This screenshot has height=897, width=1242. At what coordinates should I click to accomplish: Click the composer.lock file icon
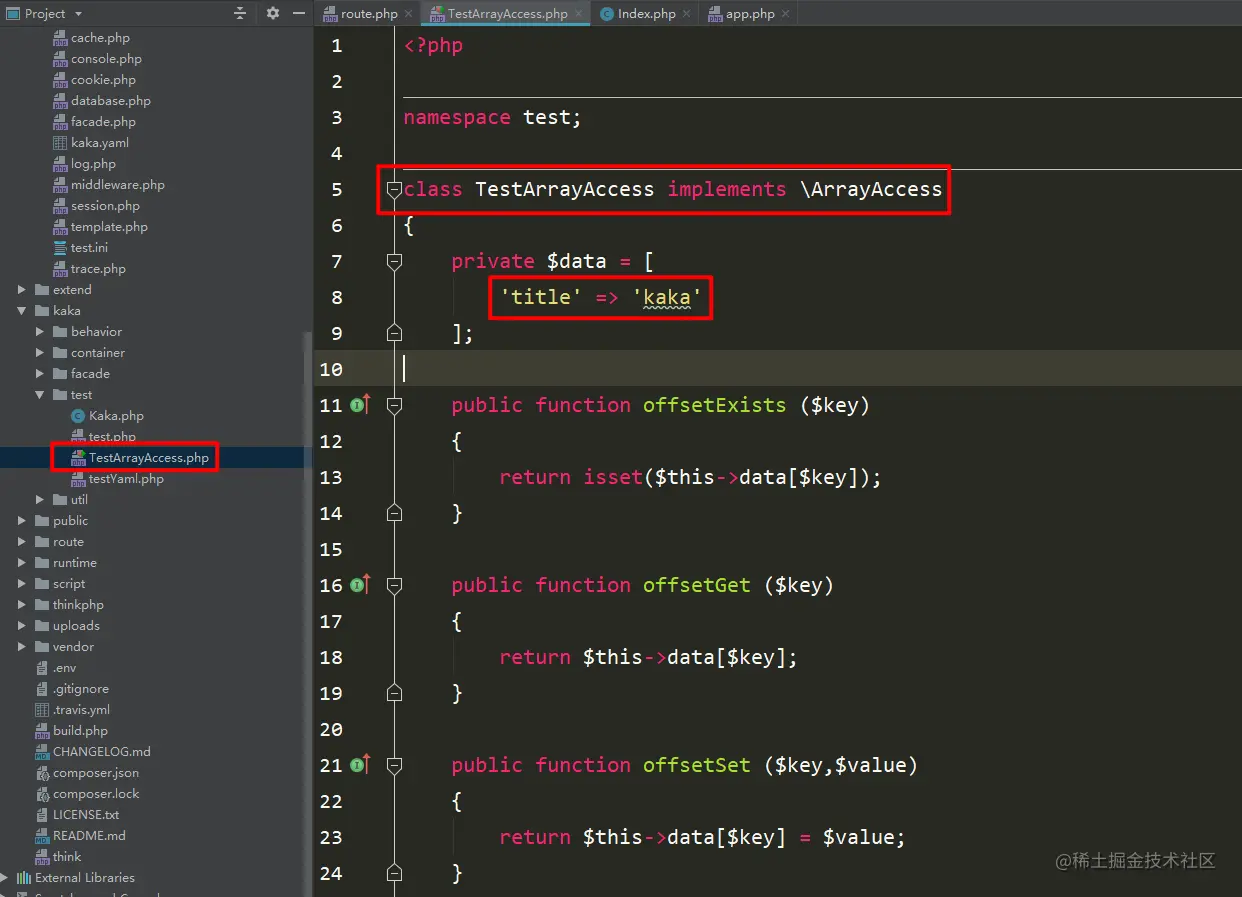[42, 793]
